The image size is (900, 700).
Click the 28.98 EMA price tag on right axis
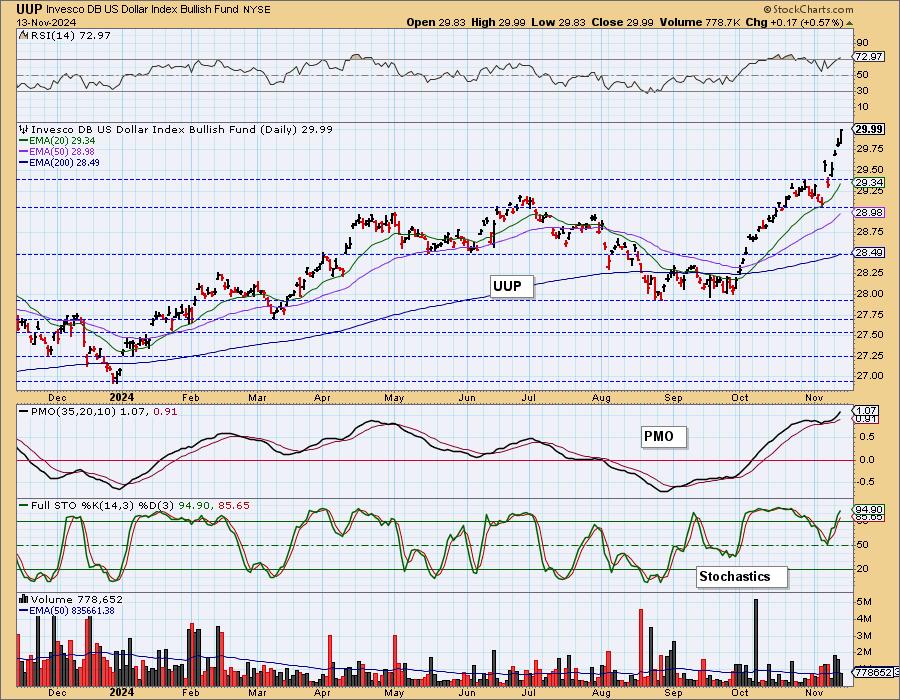pos(869,212)
